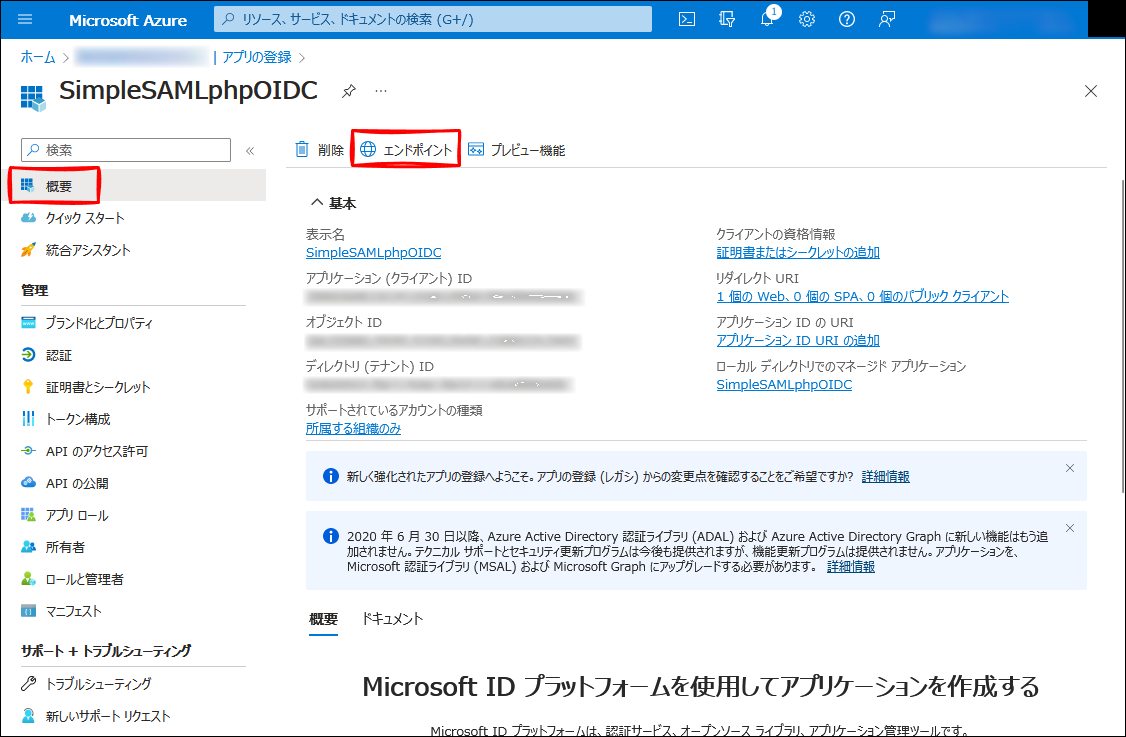Viewport: 1126px width, 737px height.
Task: Click the help question mark icon
Action: click(x=847, y=19)
